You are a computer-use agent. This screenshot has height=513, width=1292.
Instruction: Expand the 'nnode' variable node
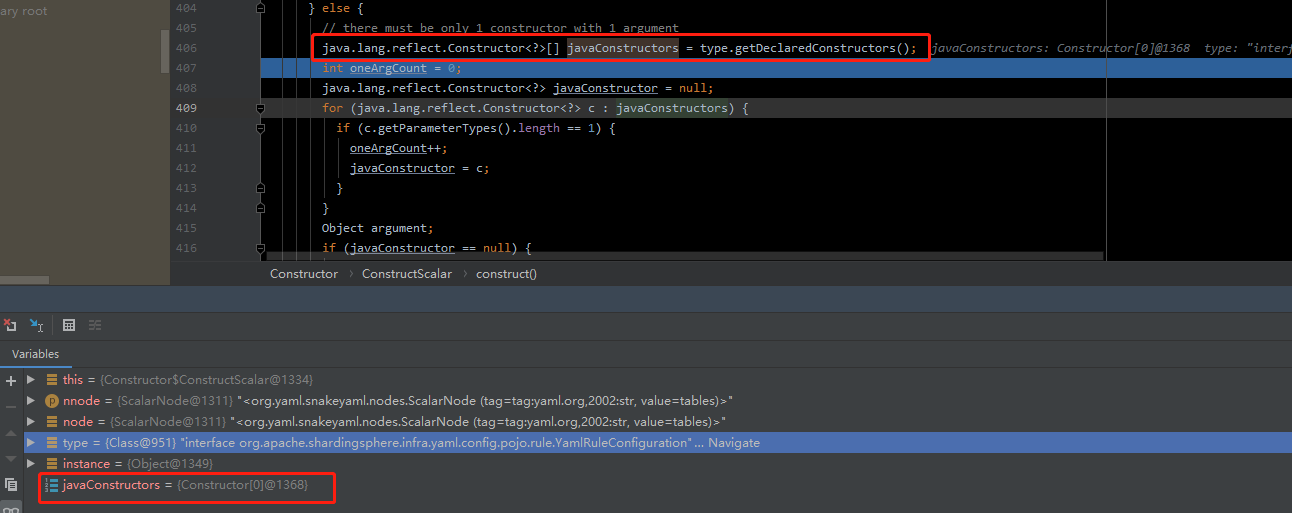click(x=31, y=401)
